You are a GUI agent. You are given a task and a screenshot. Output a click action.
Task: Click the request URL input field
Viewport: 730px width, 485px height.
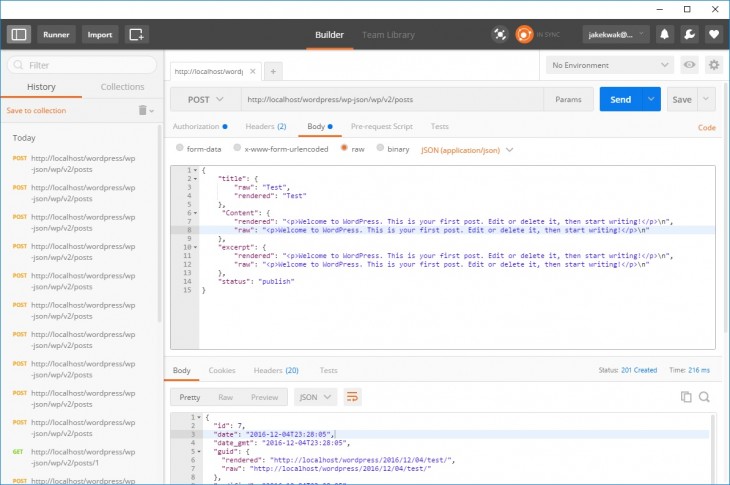pyautogui.click(x=390, y=100)
